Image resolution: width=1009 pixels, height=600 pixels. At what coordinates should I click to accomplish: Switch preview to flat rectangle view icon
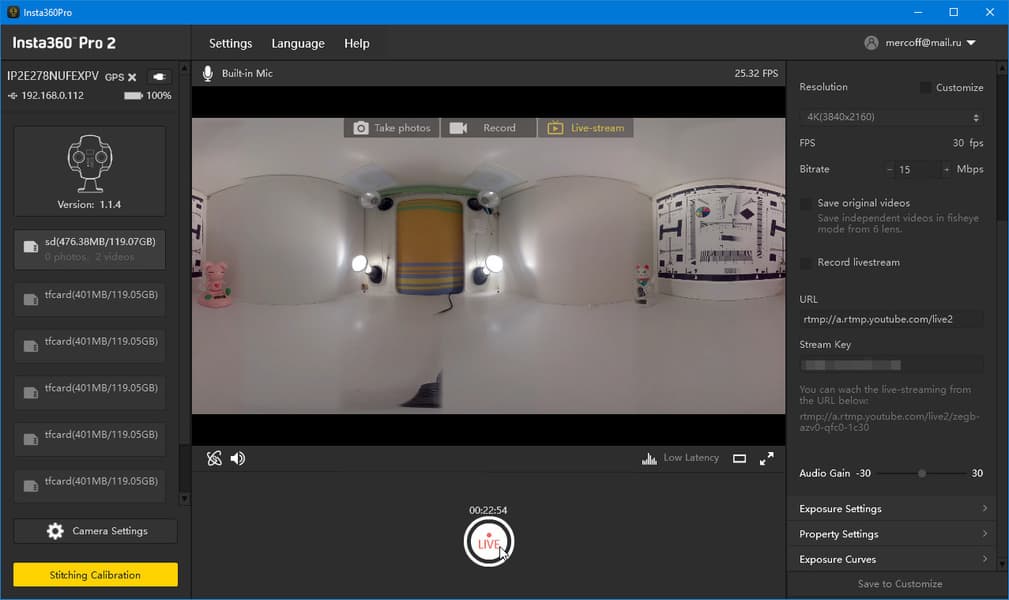[x=740, y=458]
